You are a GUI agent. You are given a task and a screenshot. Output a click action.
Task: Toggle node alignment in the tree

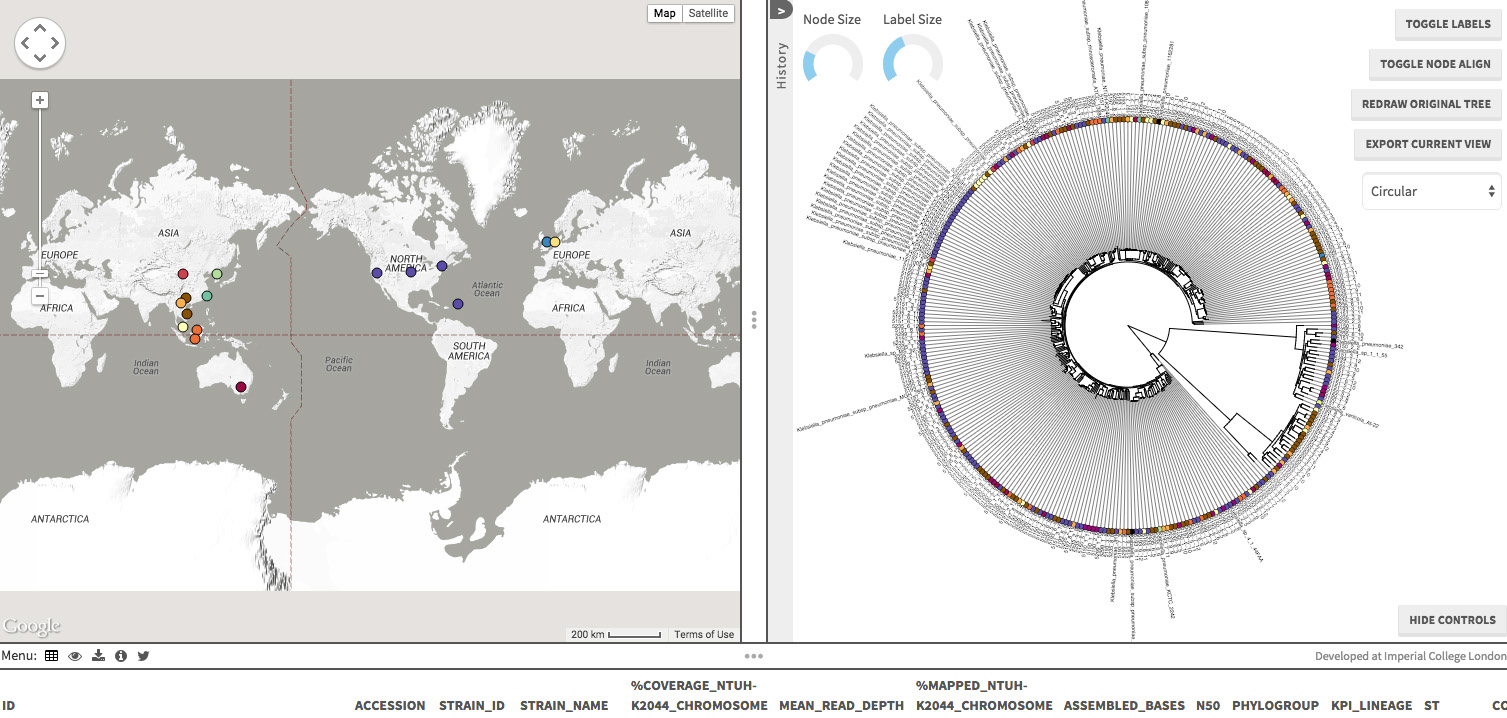click(1434, 64)
